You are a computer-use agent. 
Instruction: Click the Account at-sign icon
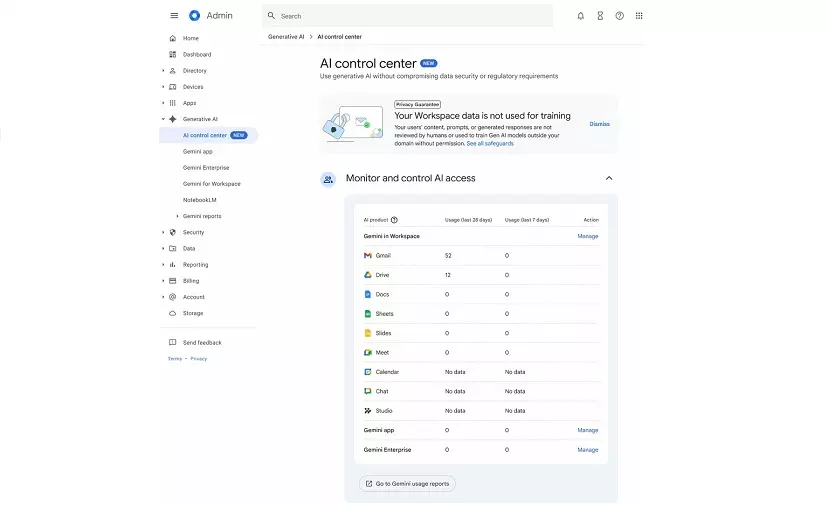pyautogui.click(x=173, y=297)
